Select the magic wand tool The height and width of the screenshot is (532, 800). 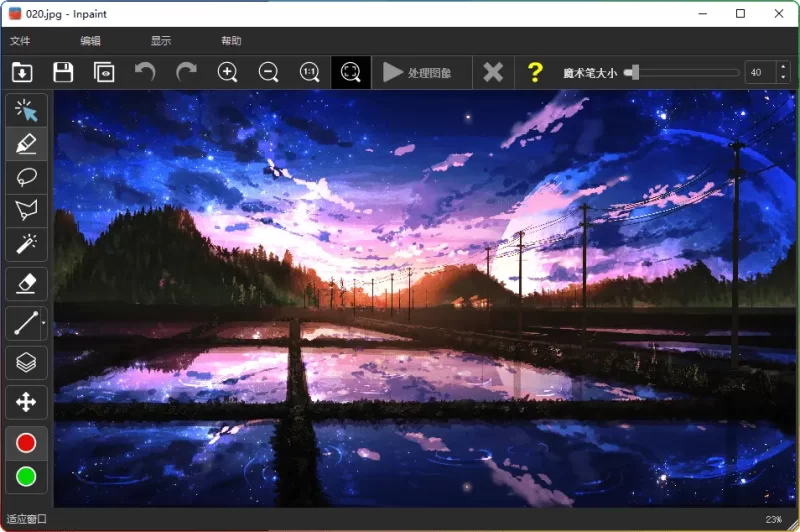27,244
